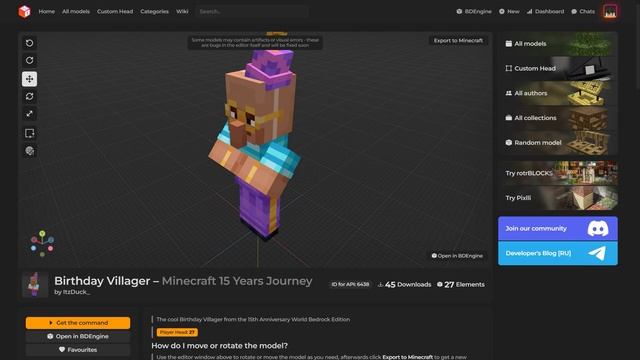Open the user profile avatar
Viewport: 640px width, 360px height.
tap(610, 11)
